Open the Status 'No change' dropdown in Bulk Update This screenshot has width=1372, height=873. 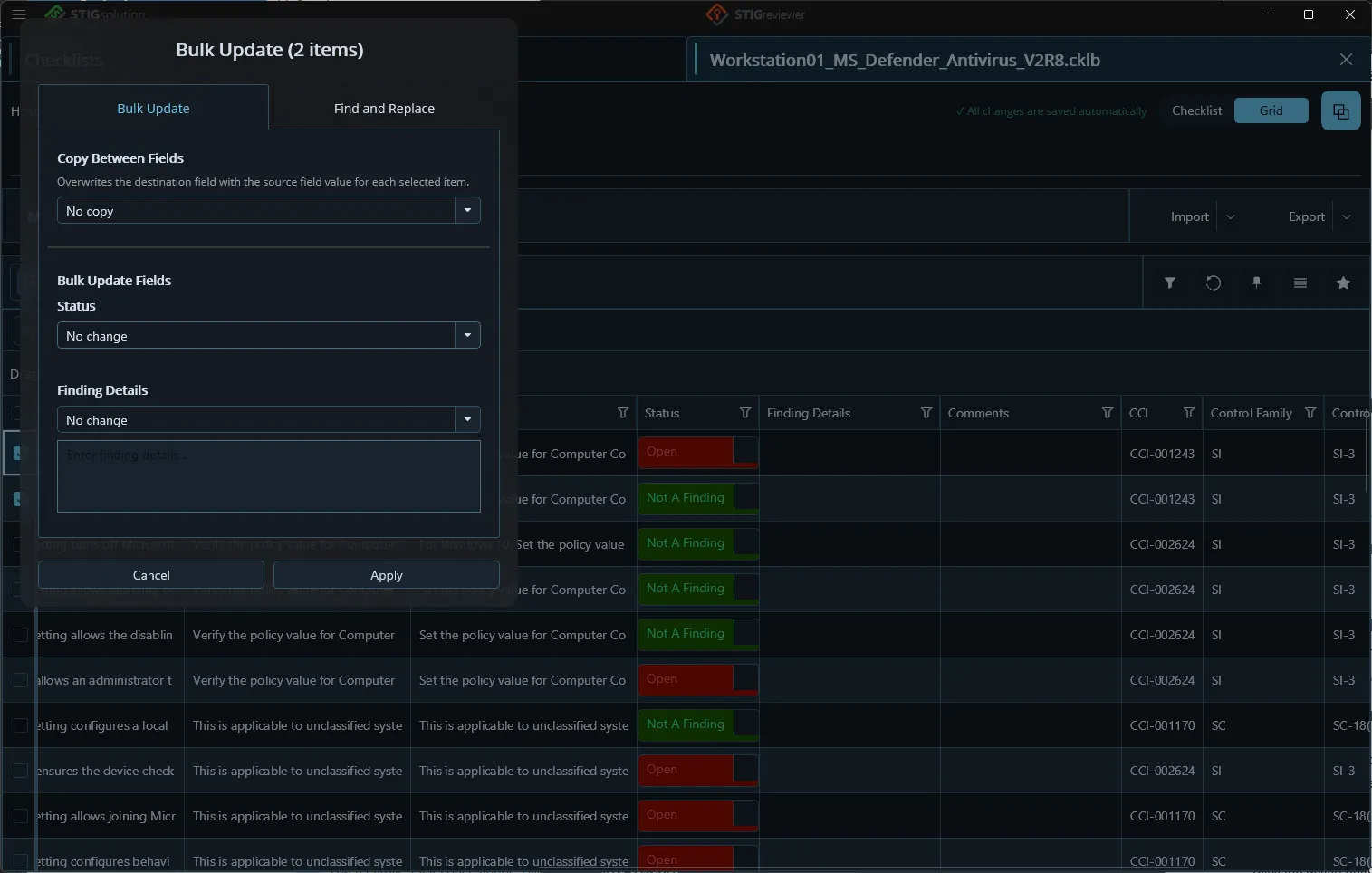(268, 336)
